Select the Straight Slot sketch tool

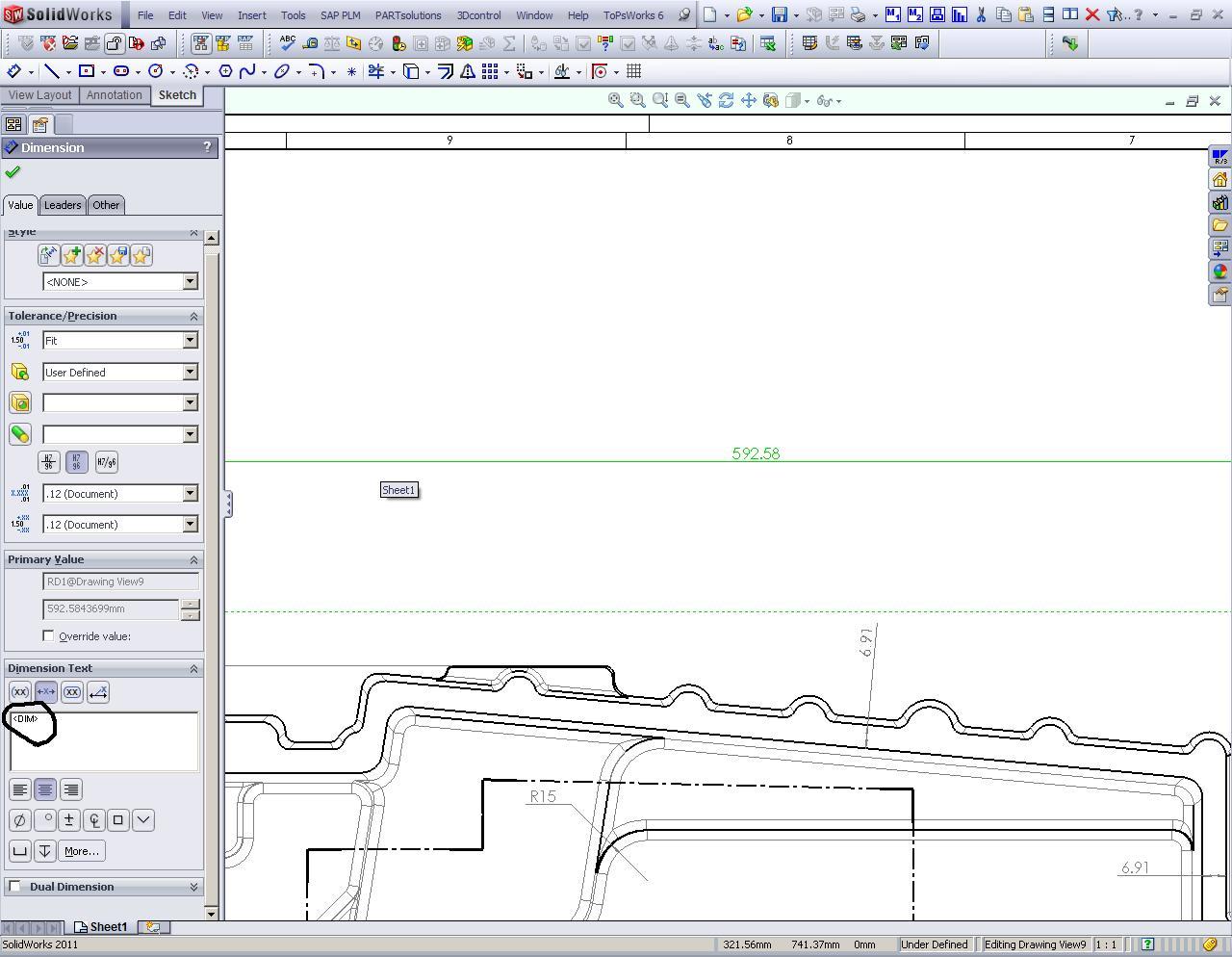[121, 71]
